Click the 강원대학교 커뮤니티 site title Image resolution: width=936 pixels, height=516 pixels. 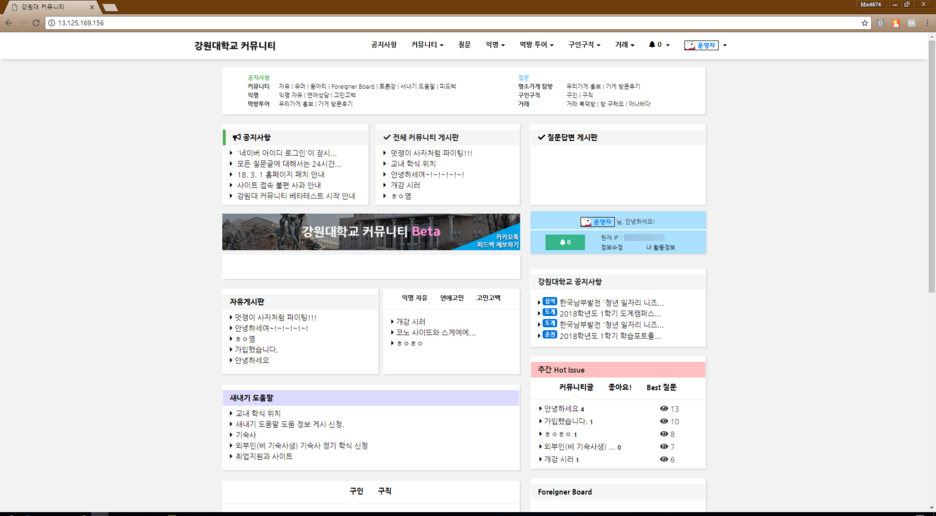[235, 45]
